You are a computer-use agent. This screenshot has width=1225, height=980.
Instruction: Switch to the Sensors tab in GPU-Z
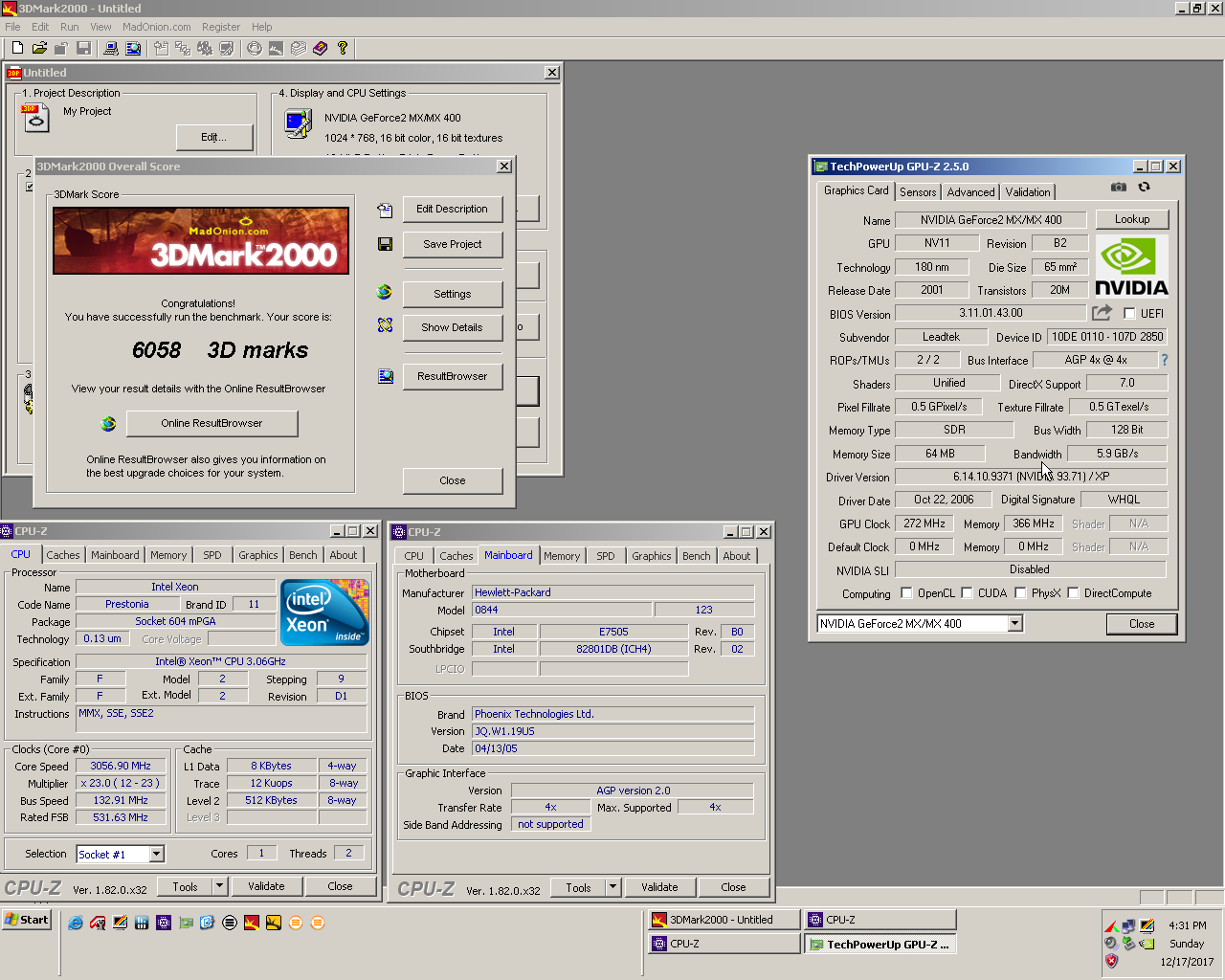[918, 192]
